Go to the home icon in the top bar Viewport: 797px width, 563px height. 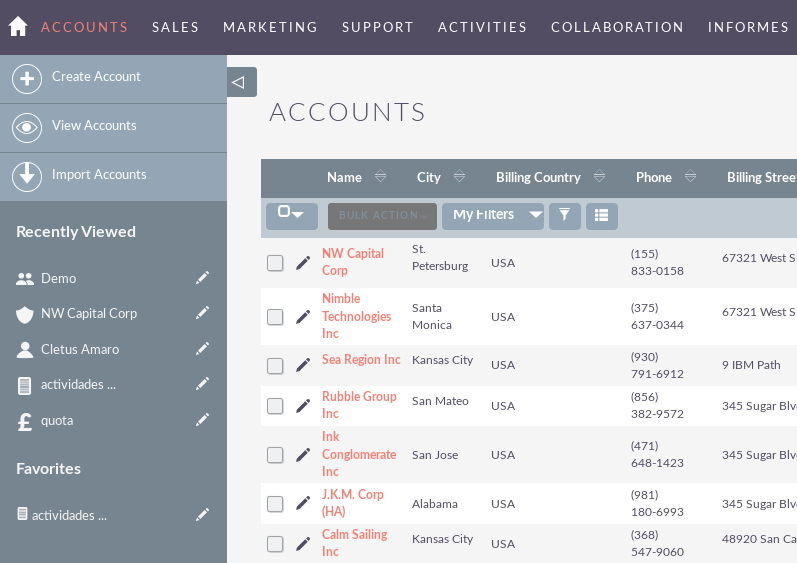[x=18, y=26]
